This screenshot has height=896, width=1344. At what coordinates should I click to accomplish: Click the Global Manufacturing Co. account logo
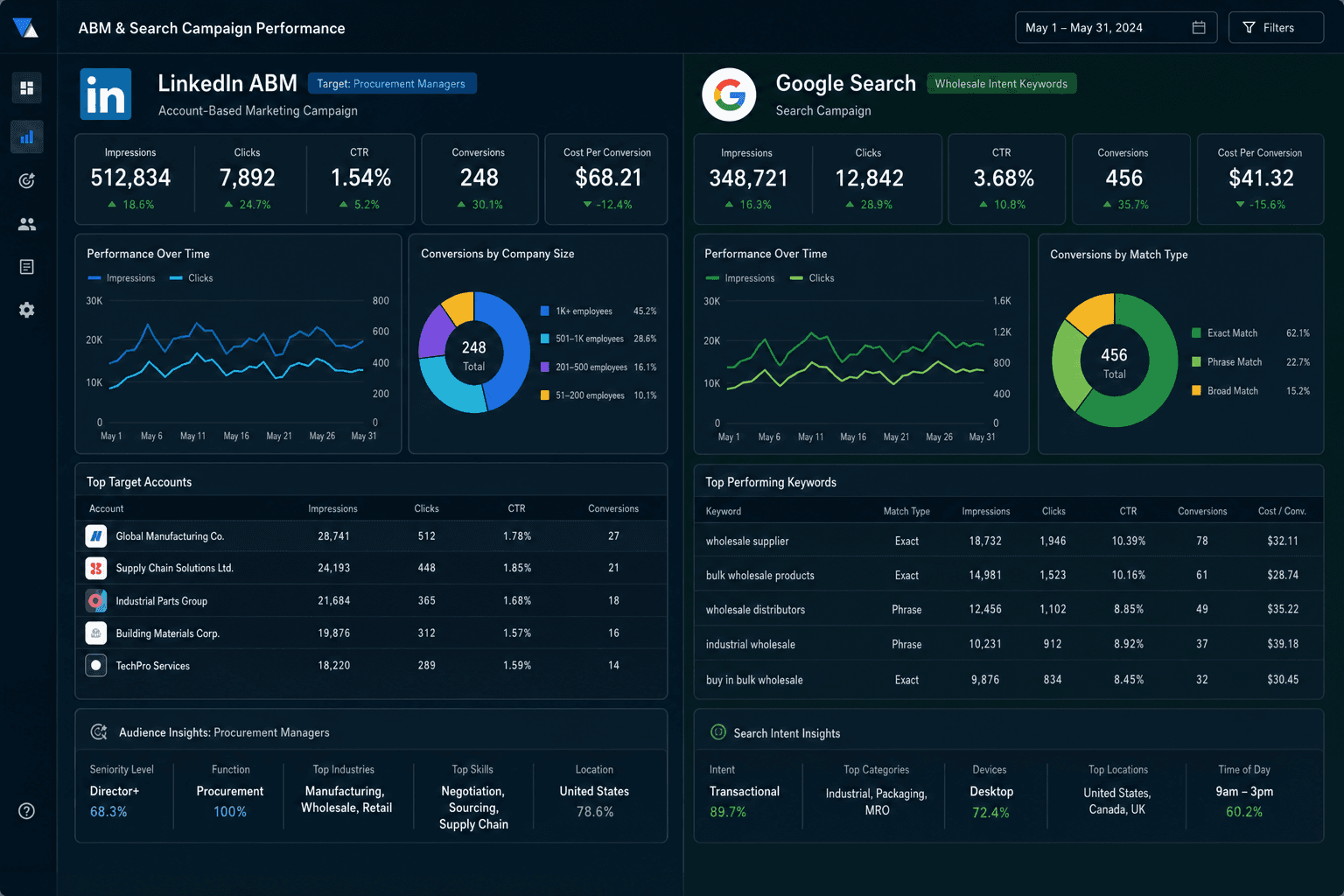point(96,536)
